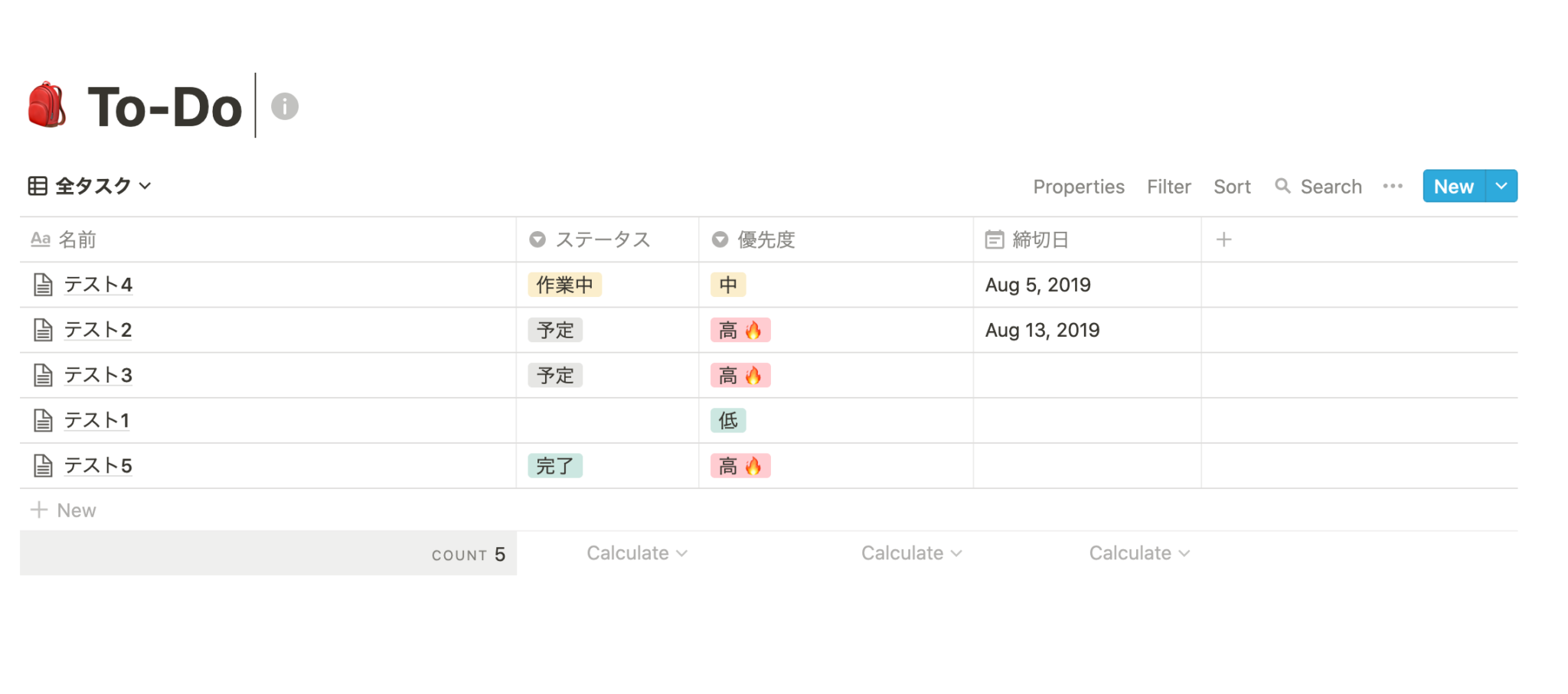Screen dimensions: 1568x694
Task: Click the green 完了 status tag
Action: (554, 465)
